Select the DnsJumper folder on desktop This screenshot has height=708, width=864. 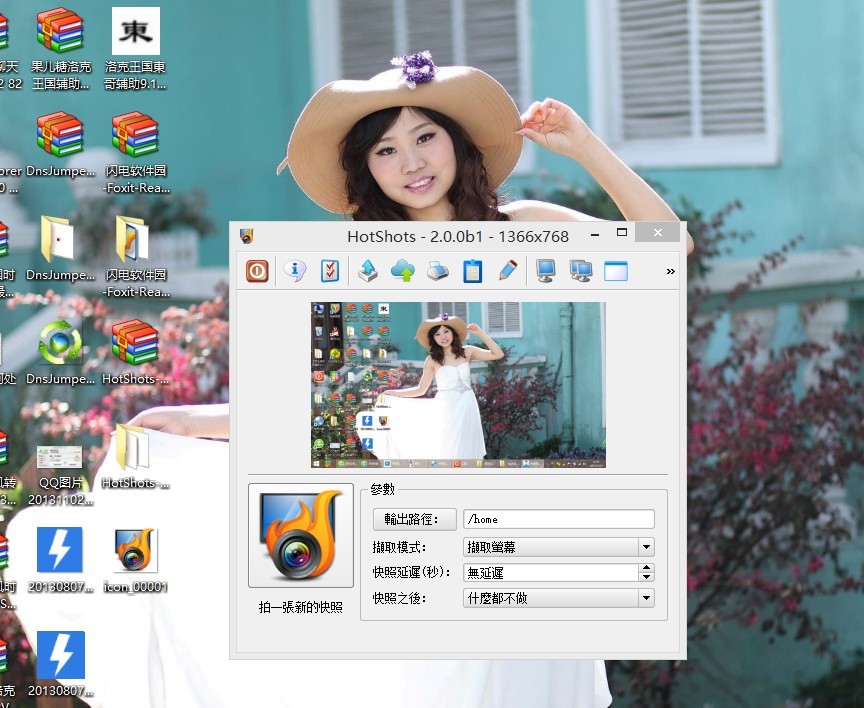pos(61,248)
